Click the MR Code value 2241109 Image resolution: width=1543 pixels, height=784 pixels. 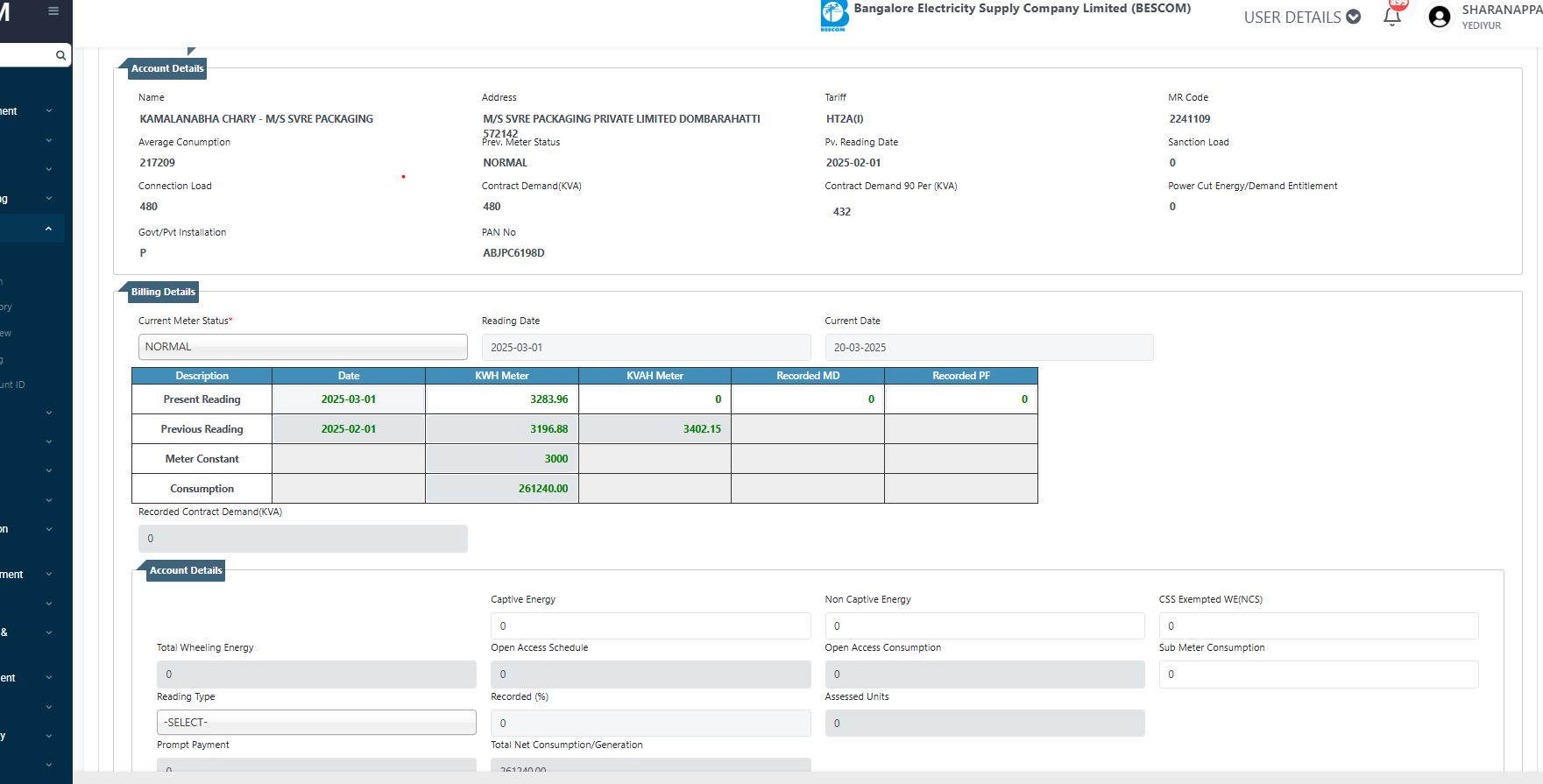(1189, 119)
